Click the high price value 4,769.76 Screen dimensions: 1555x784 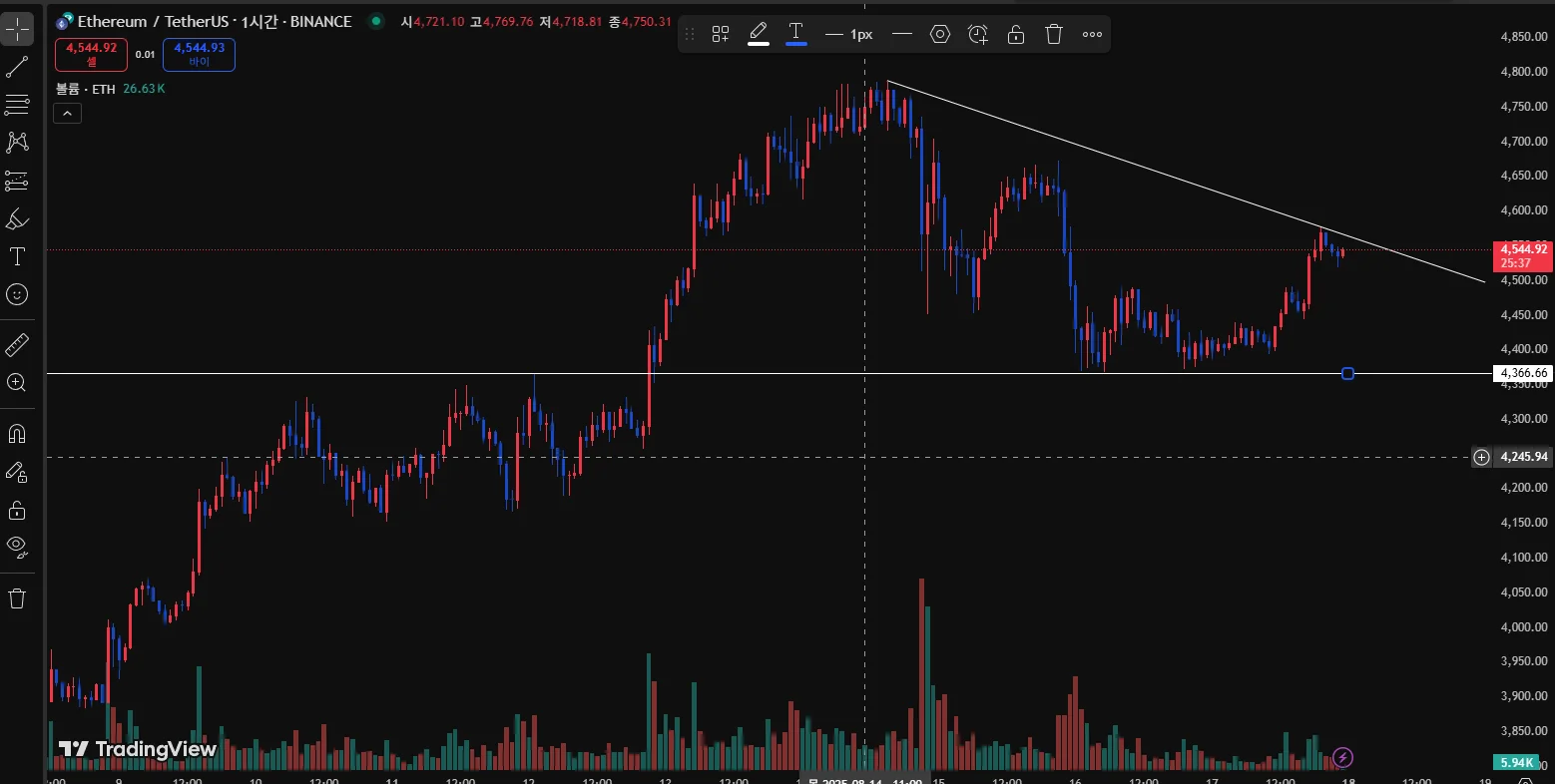point(508,21)
